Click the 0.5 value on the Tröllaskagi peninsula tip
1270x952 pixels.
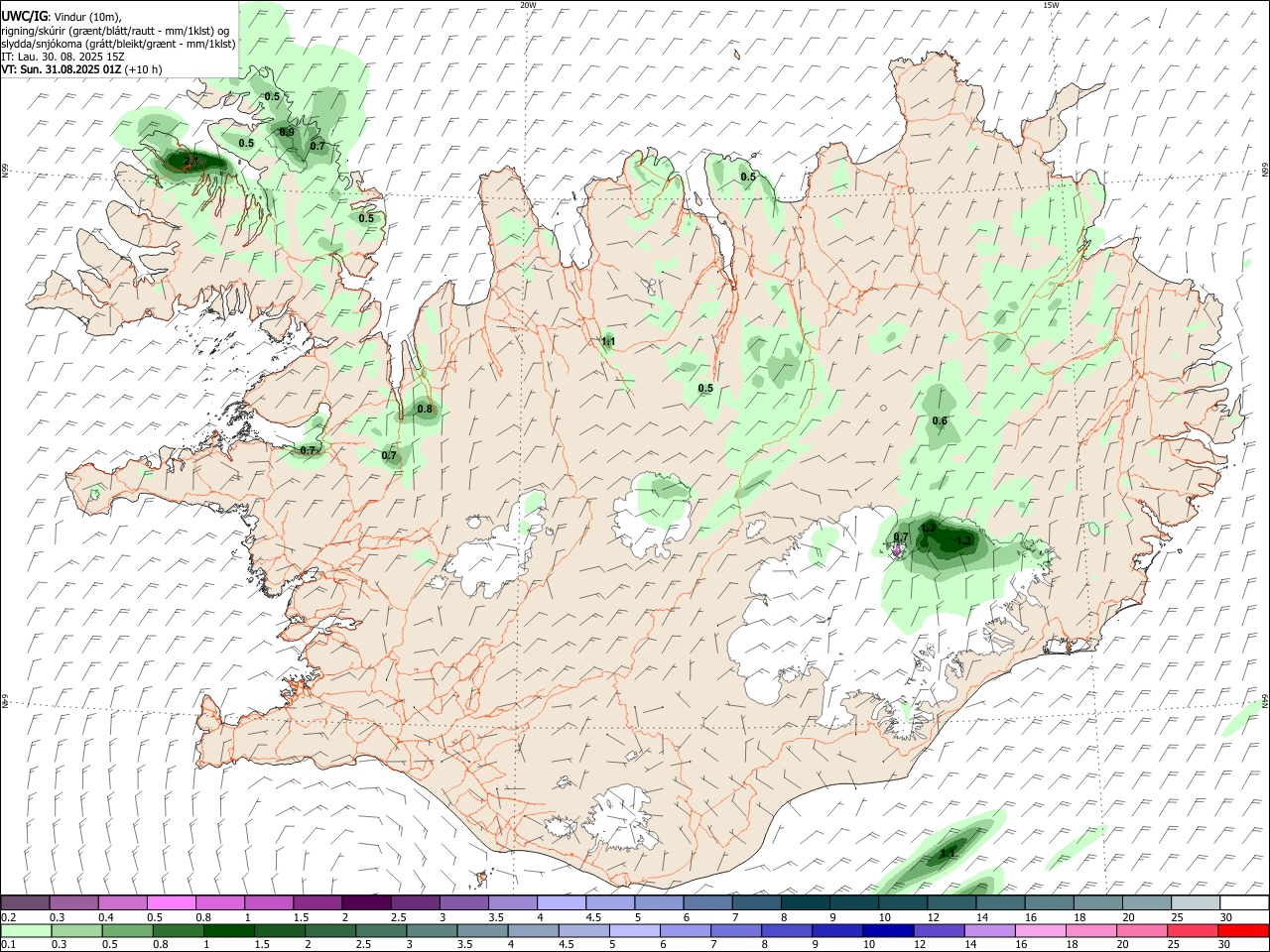point(748,177)
